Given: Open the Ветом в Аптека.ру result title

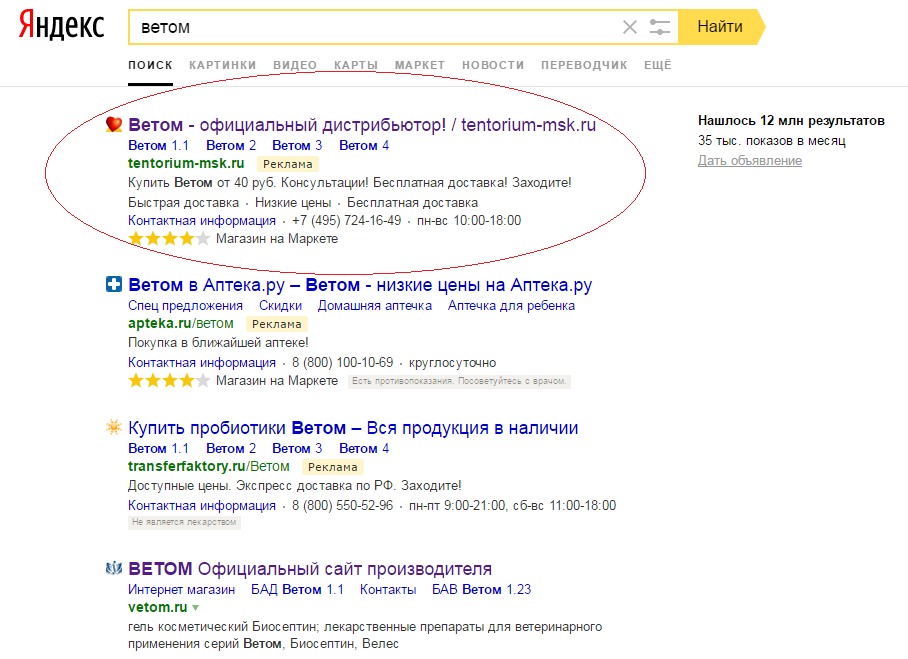Looking at the screenshot, I should coord(360,286).
